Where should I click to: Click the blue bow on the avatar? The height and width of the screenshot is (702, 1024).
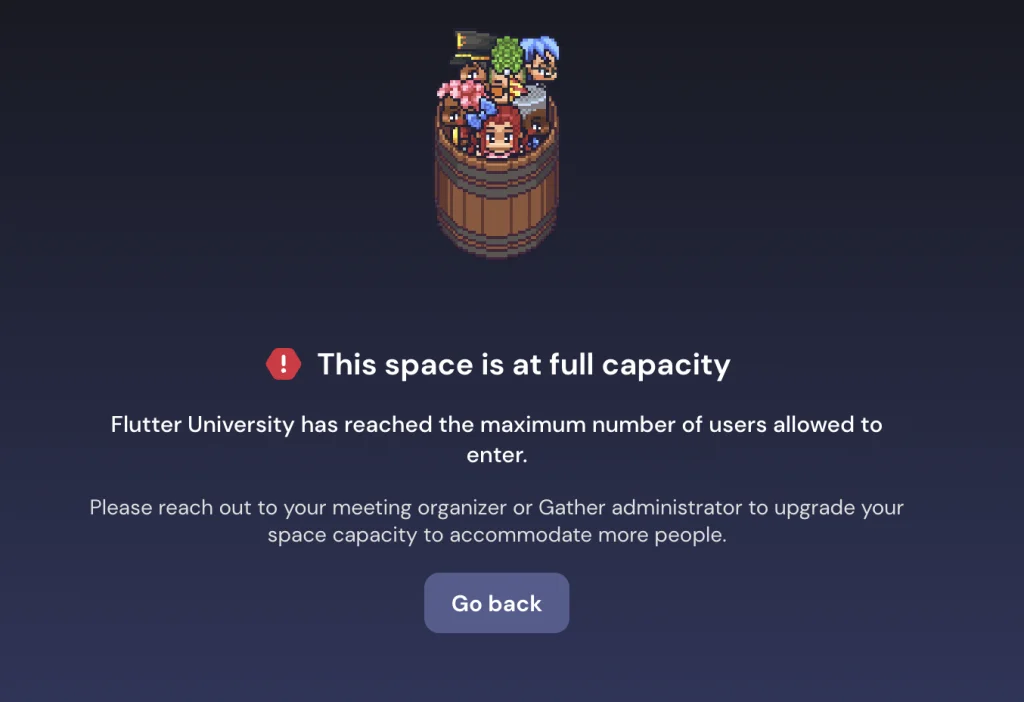tap(481, 112)
